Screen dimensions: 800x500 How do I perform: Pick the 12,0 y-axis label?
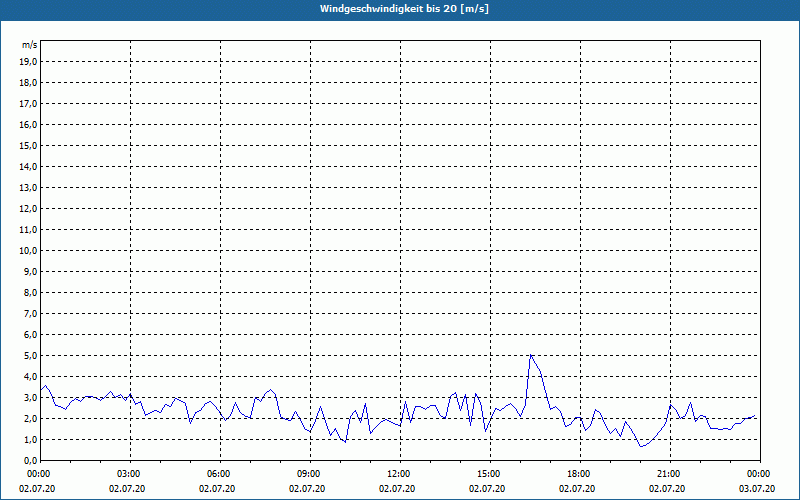coord(28,209)
